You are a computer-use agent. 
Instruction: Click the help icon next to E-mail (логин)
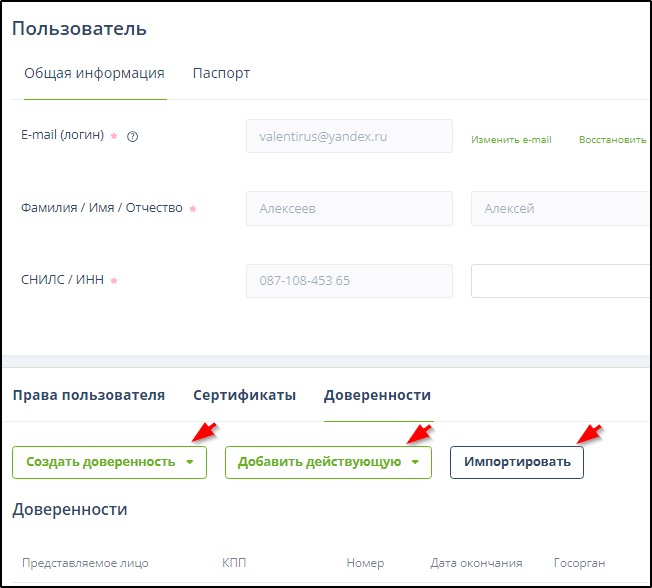[132, 137]
